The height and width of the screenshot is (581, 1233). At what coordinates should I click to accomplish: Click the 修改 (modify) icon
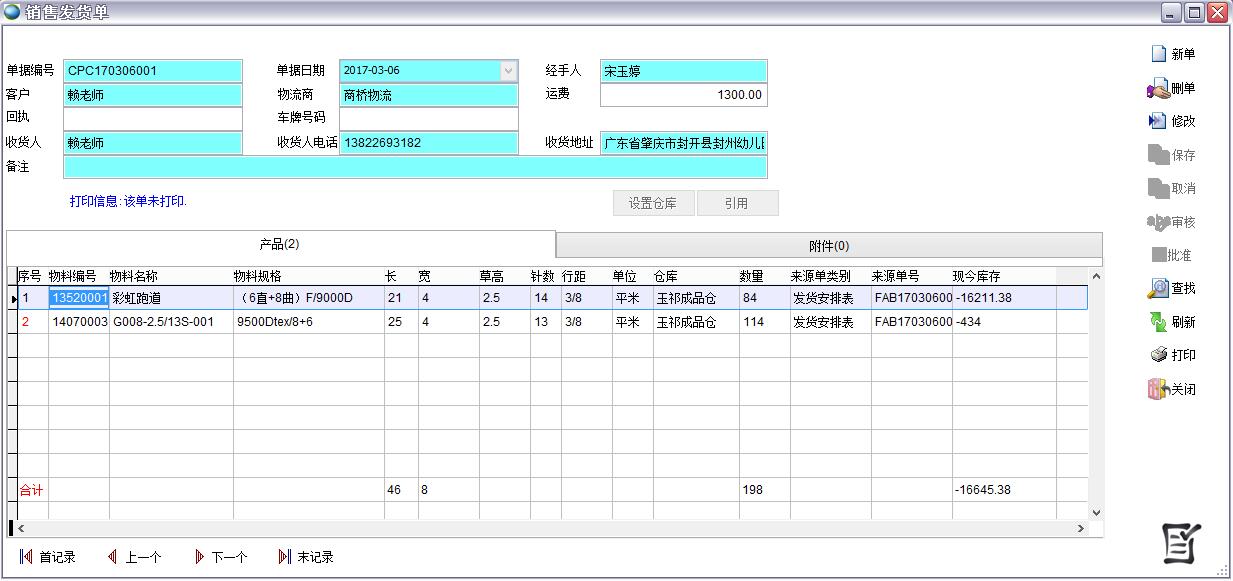[1158, 121]
